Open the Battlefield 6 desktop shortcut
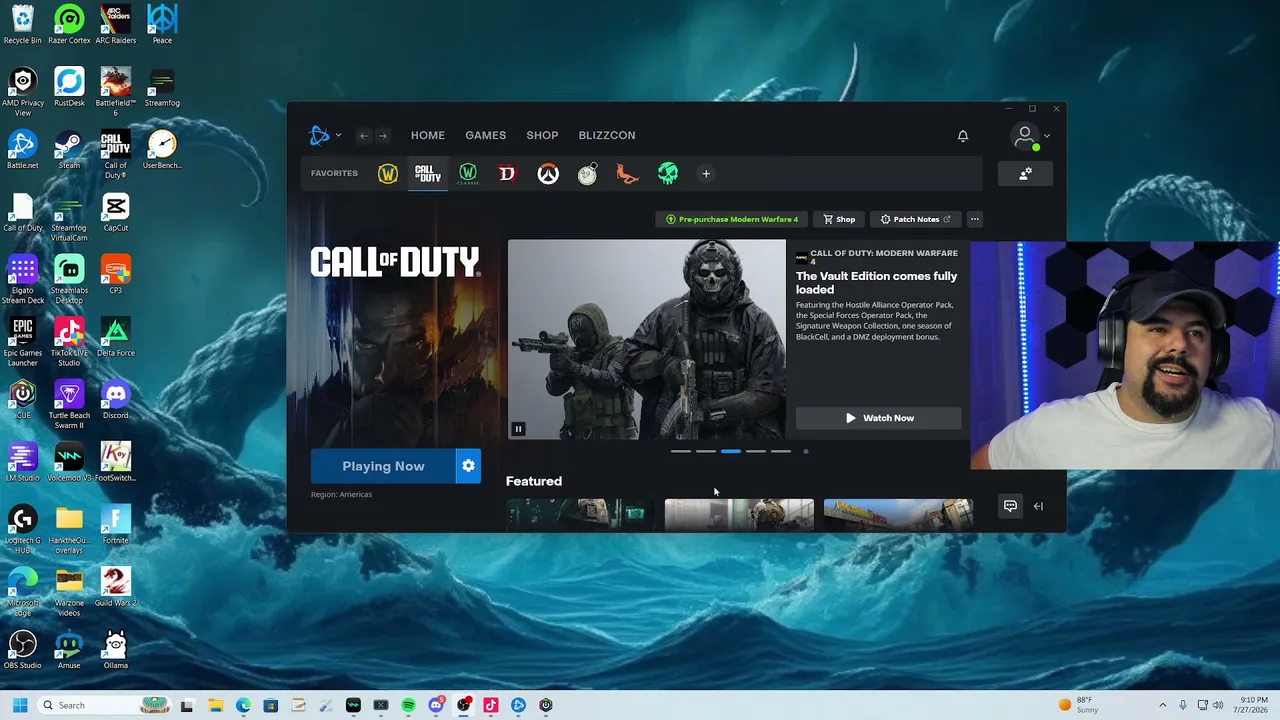 point(115,92)
